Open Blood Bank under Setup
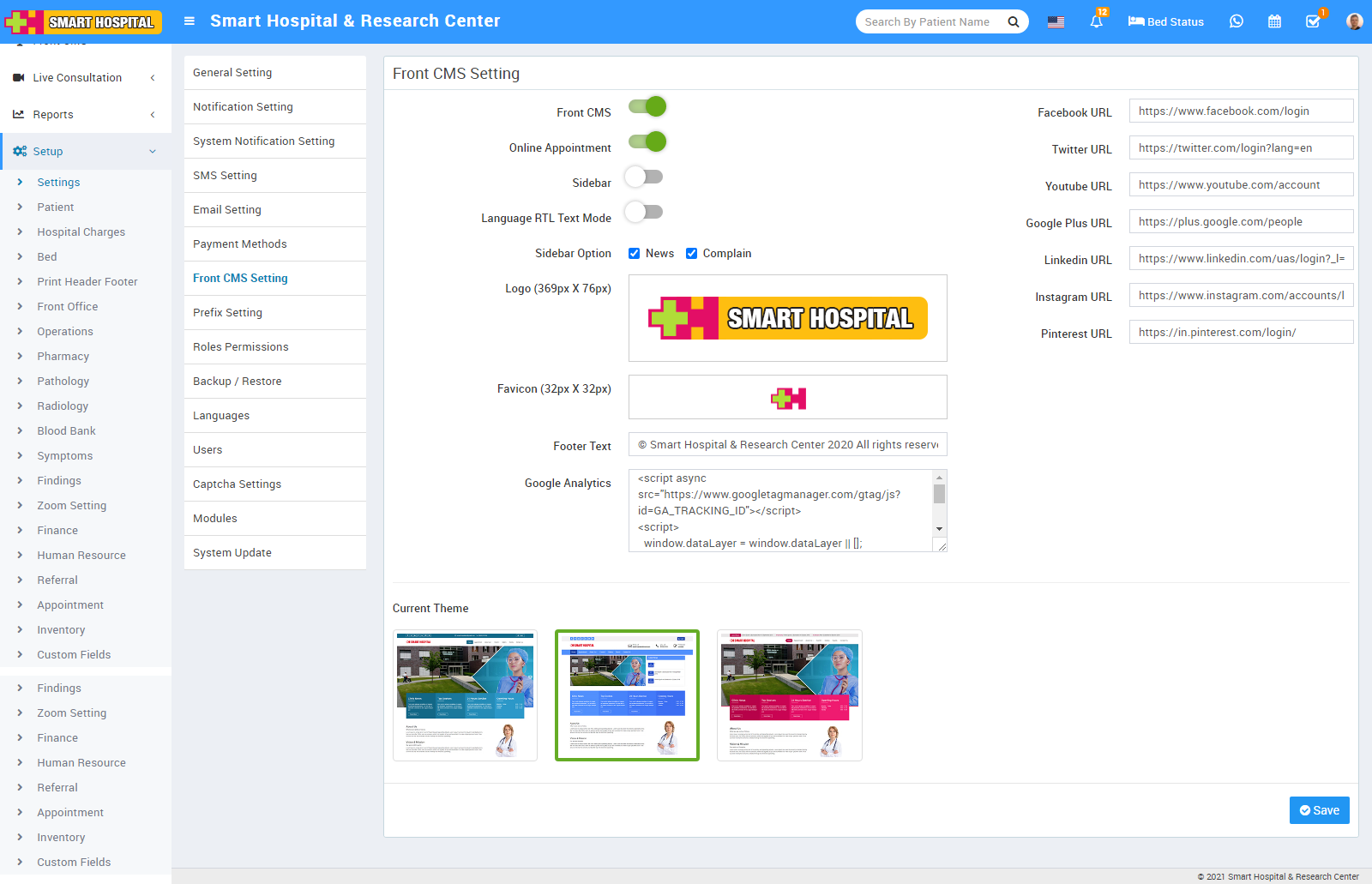Image resolution: width=1372 pixels, height=884 pixels. [67, 430]
